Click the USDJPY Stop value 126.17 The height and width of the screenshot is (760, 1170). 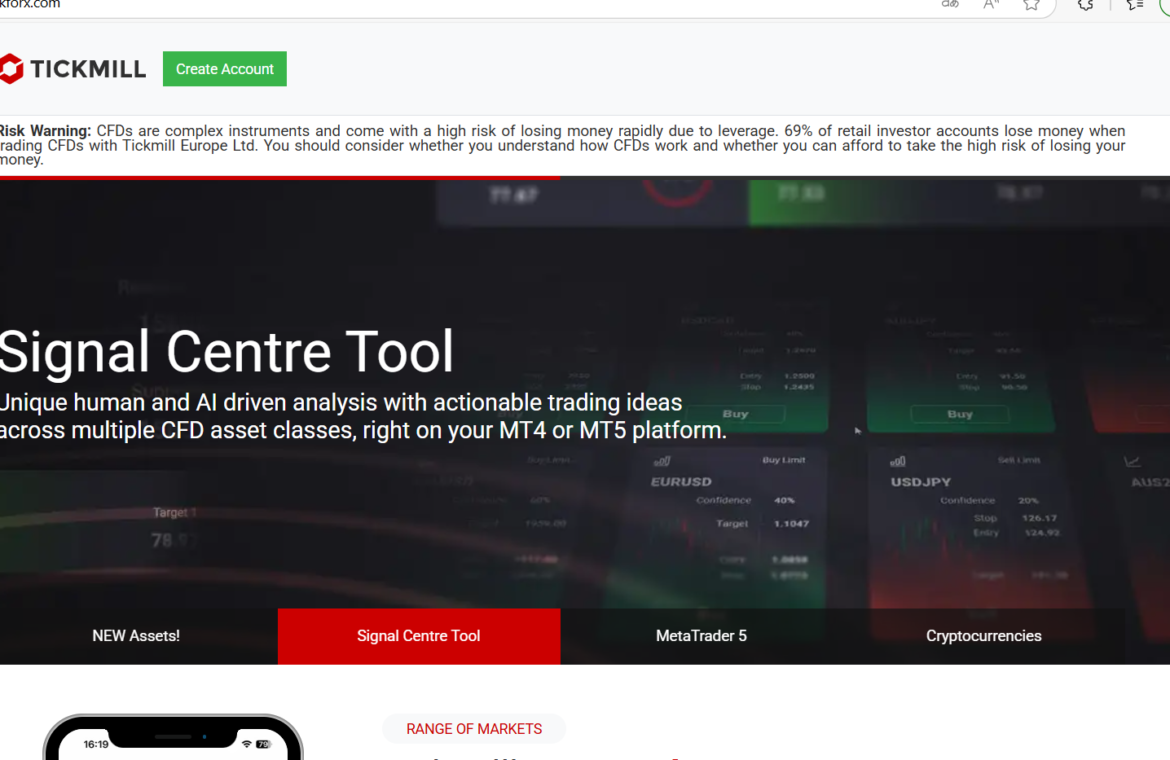[1039, 518]
